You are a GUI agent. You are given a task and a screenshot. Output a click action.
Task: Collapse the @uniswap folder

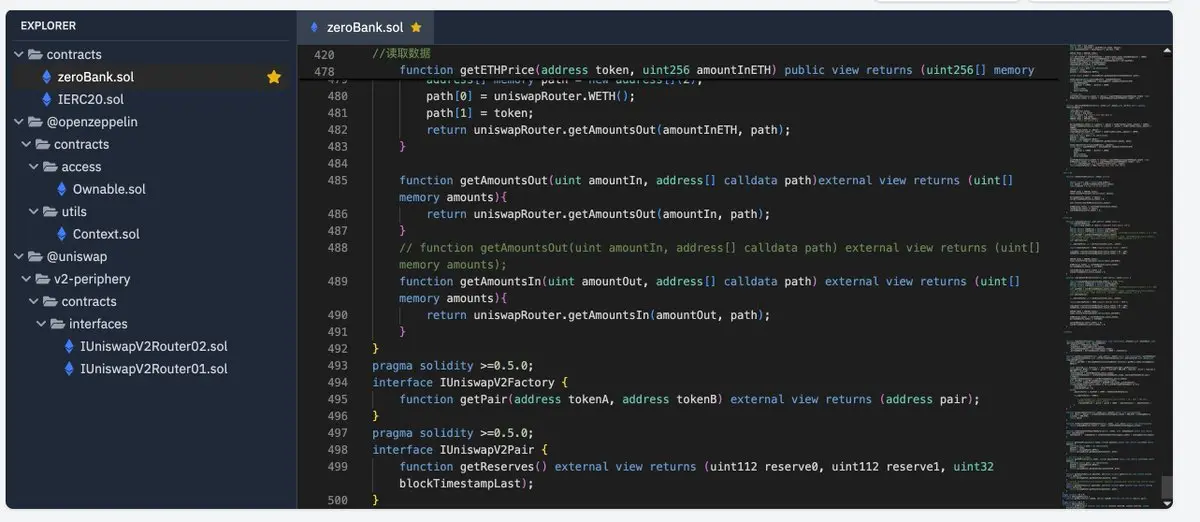(x=19, y=257)
